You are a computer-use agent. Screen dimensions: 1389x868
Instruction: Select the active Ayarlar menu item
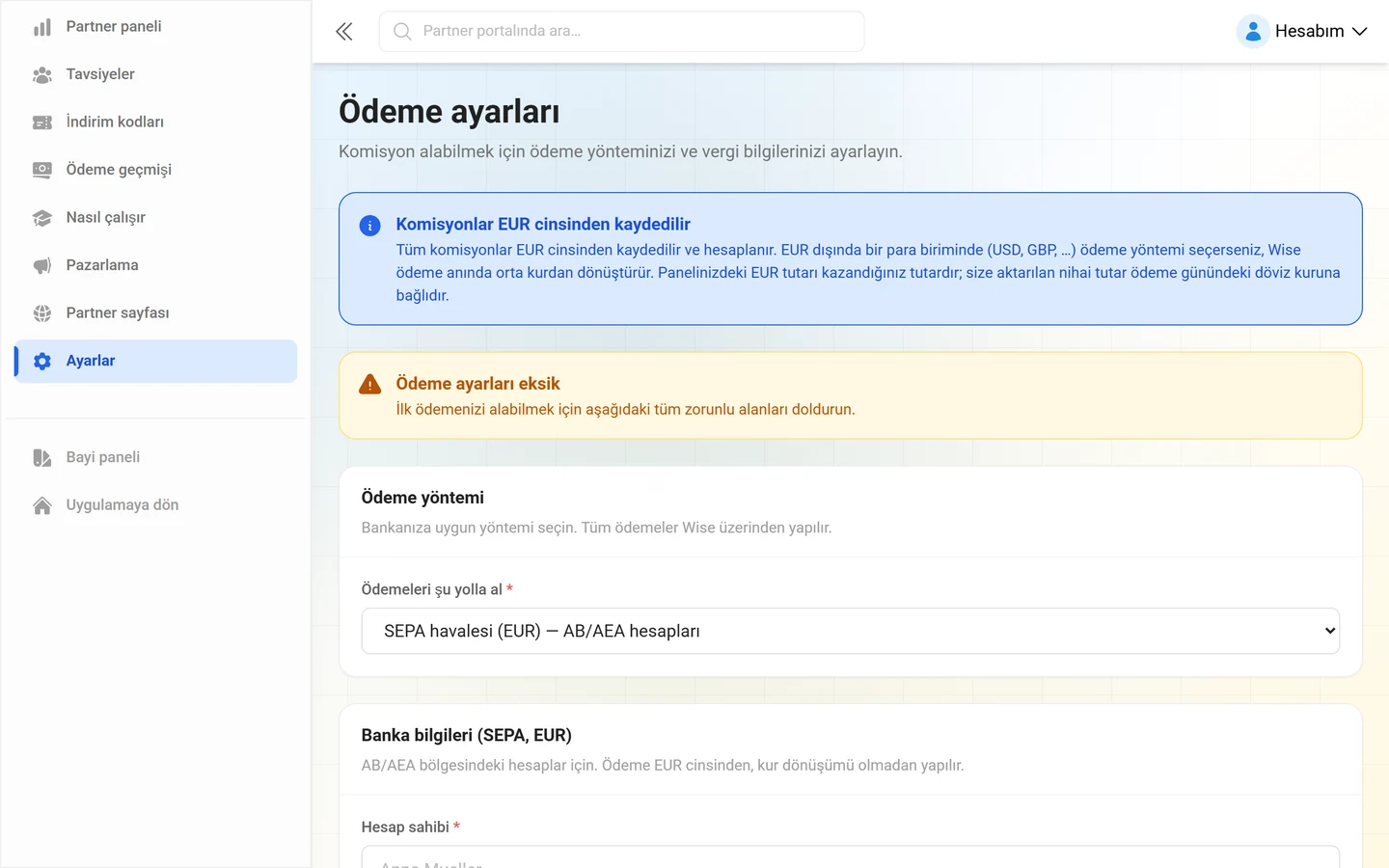click(155, 361)
